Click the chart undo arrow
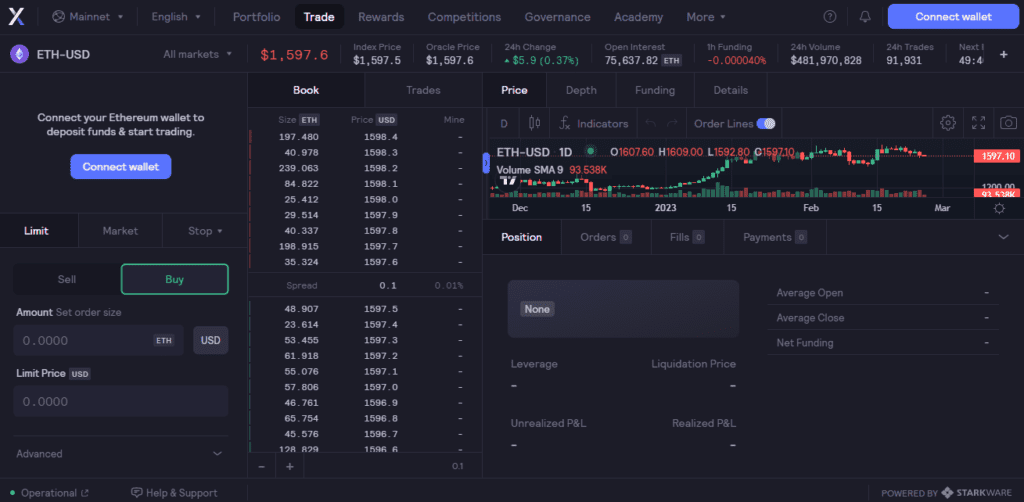Image resolution: width=1024 pixels, height=502 pixels. click(x=650, y=123)
